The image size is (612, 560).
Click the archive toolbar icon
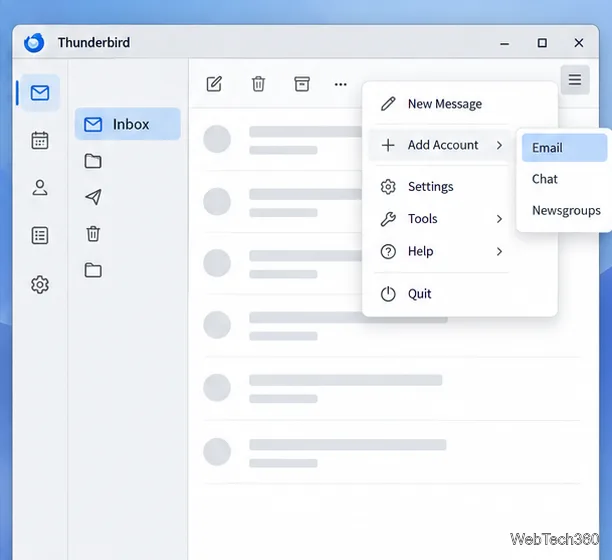pos(302,84)
